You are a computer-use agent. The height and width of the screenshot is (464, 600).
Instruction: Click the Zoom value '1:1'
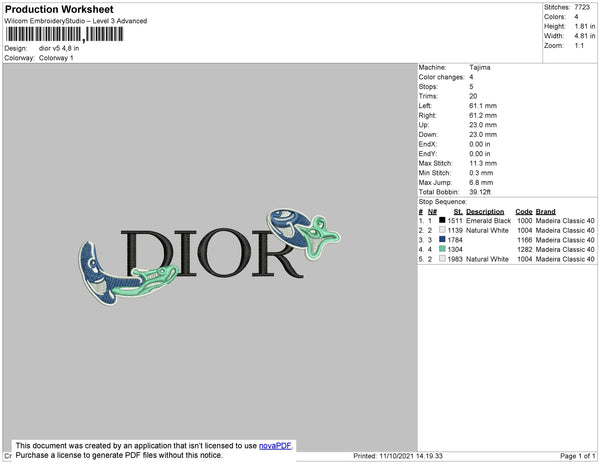point(579,46)
